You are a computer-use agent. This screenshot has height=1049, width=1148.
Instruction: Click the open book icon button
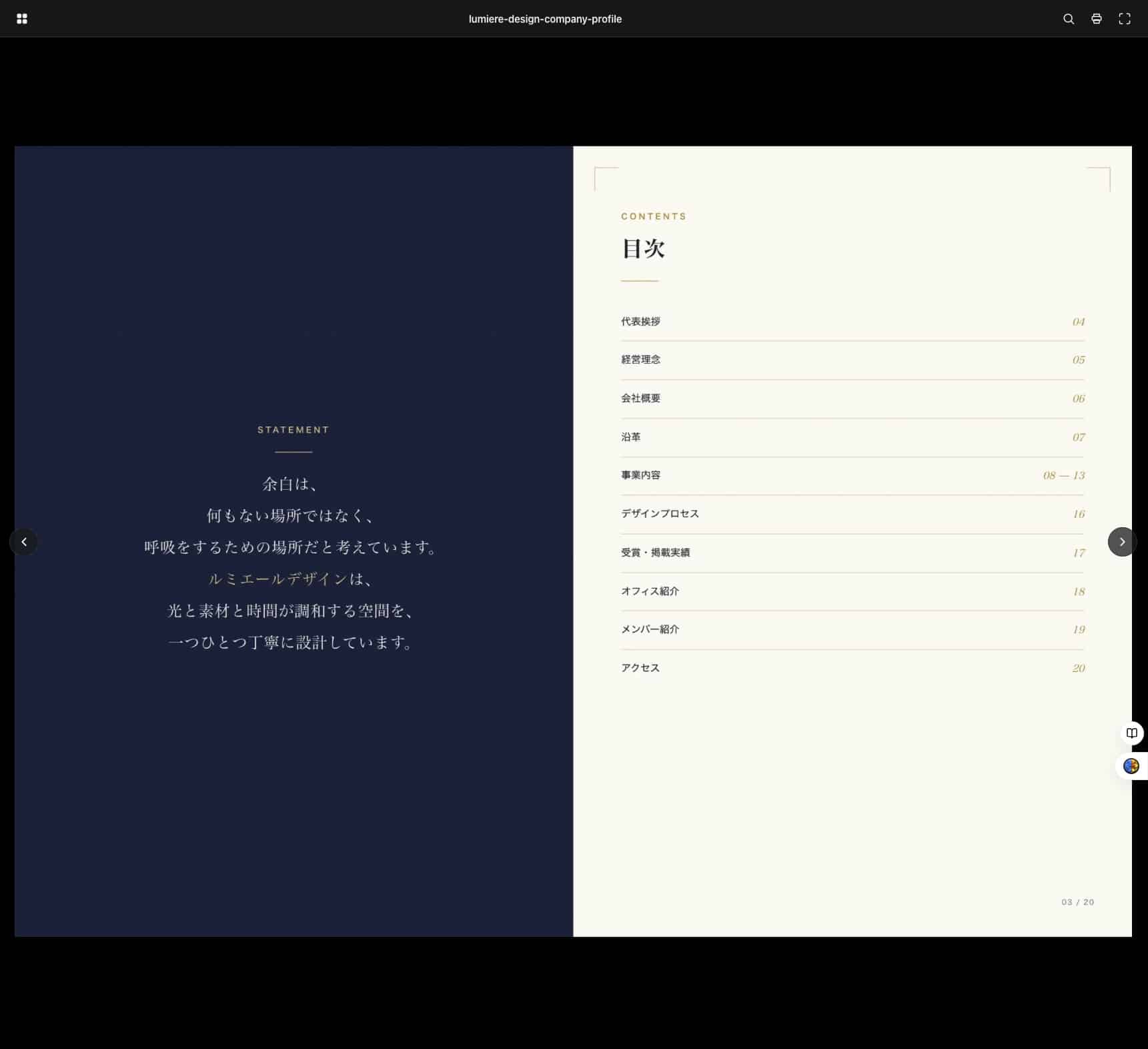click(x=1132, y=733)
